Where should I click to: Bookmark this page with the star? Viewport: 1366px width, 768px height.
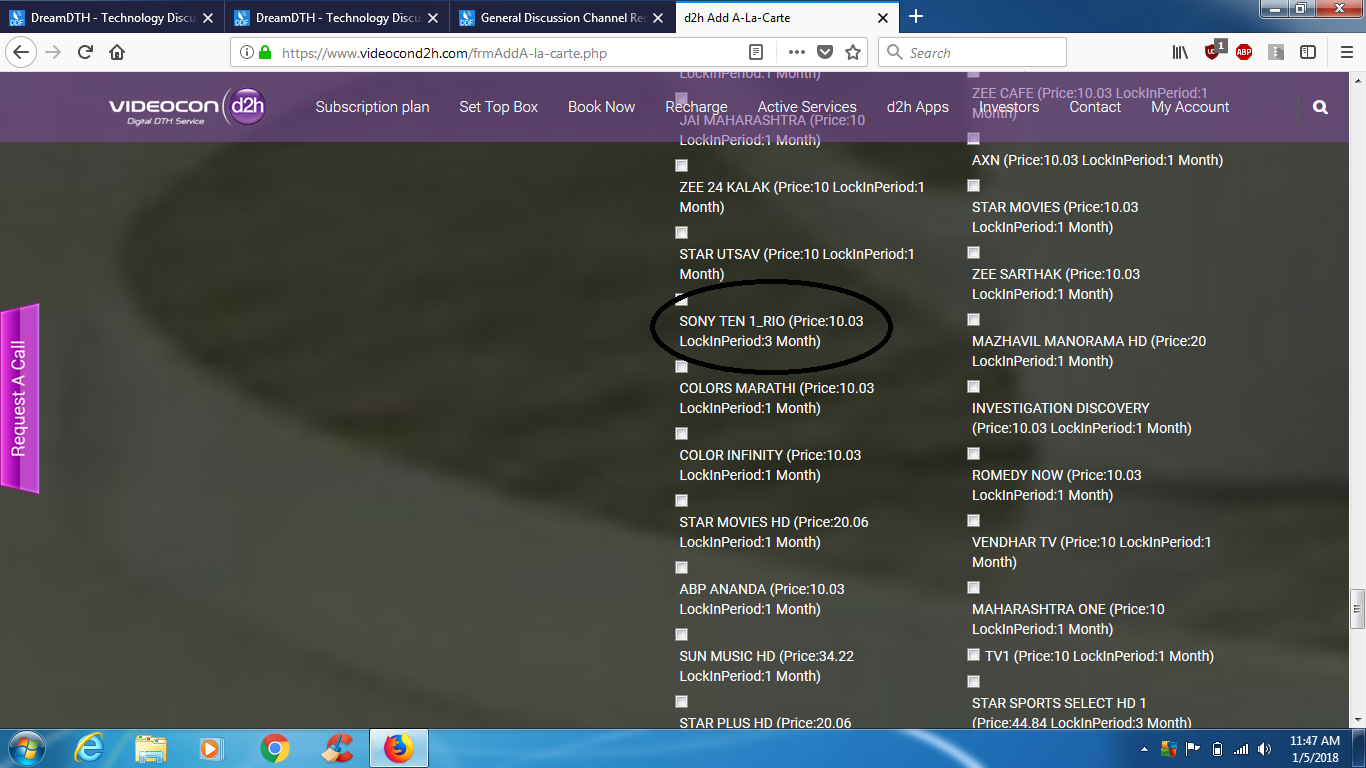tap(853, 52)
